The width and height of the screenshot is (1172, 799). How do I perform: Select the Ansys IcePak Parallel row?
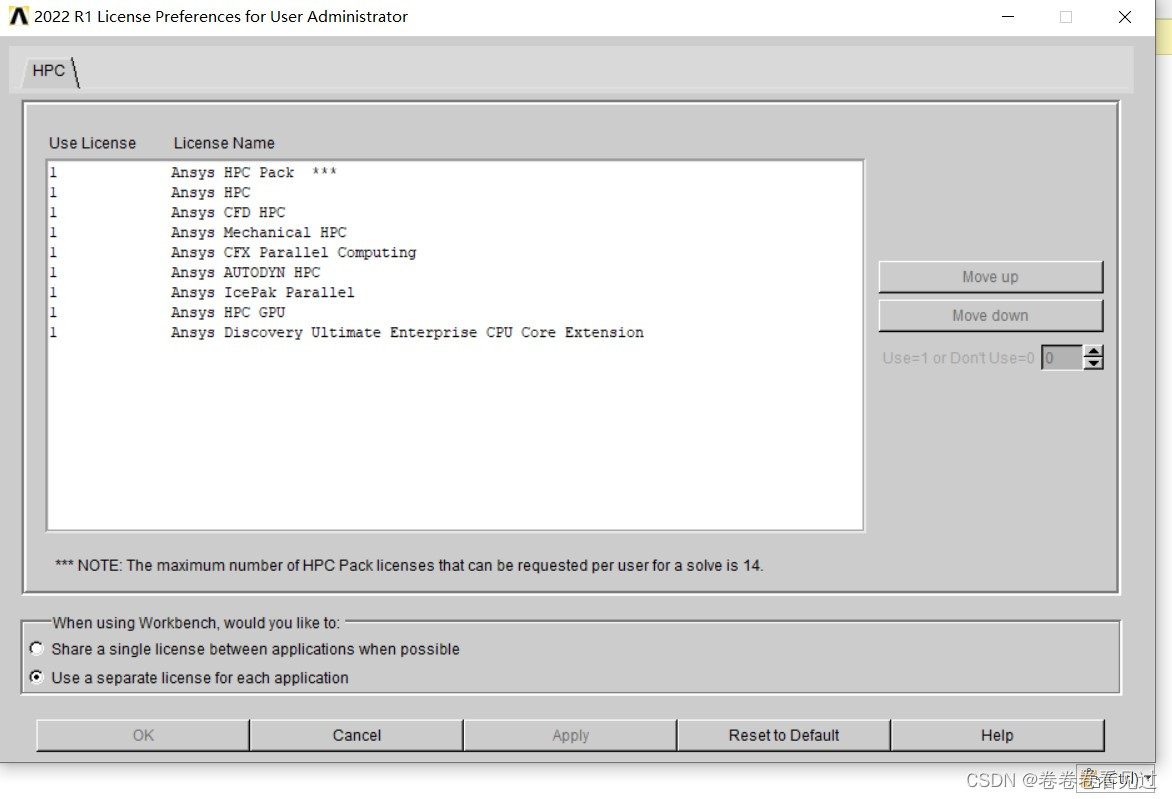[455, 292]
